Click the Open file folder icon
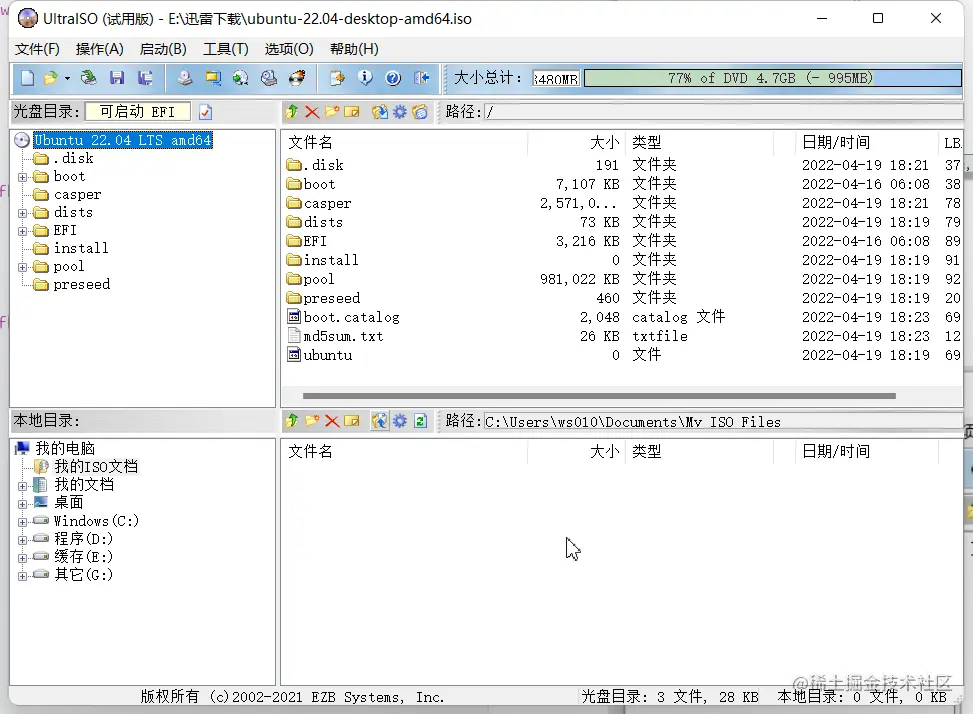The image size is (973, 714). [x=50, y=78]
